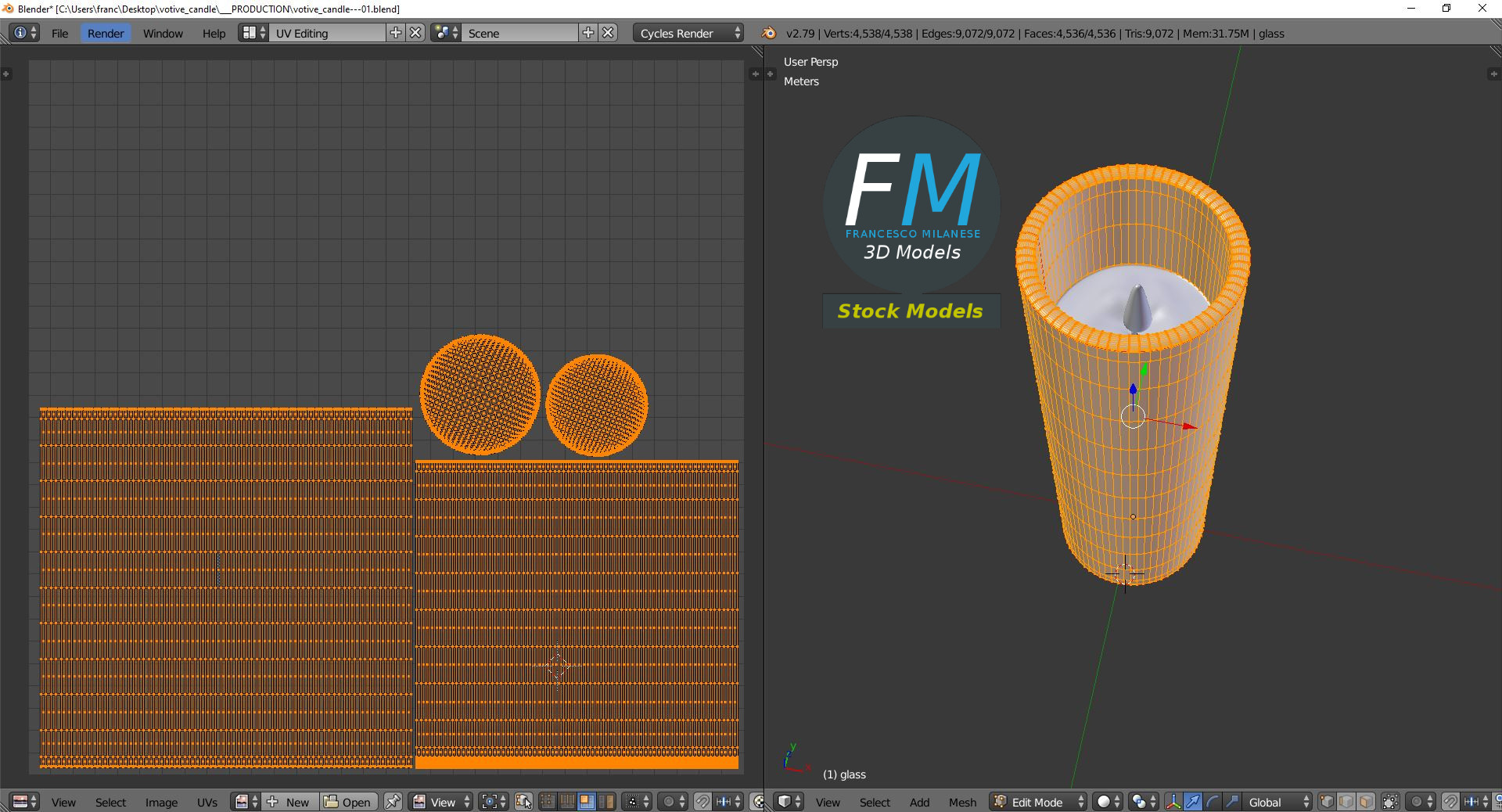The height and width of the screenshot is (812, 1502).
Task: Toggle limit selection to visible
Action: point(1390,802)
